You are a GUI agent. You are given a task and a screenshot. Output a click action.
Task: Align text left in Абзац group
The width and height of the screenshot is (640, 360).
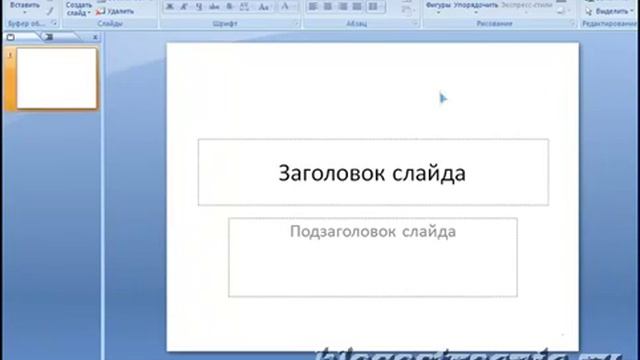(313, 7)
